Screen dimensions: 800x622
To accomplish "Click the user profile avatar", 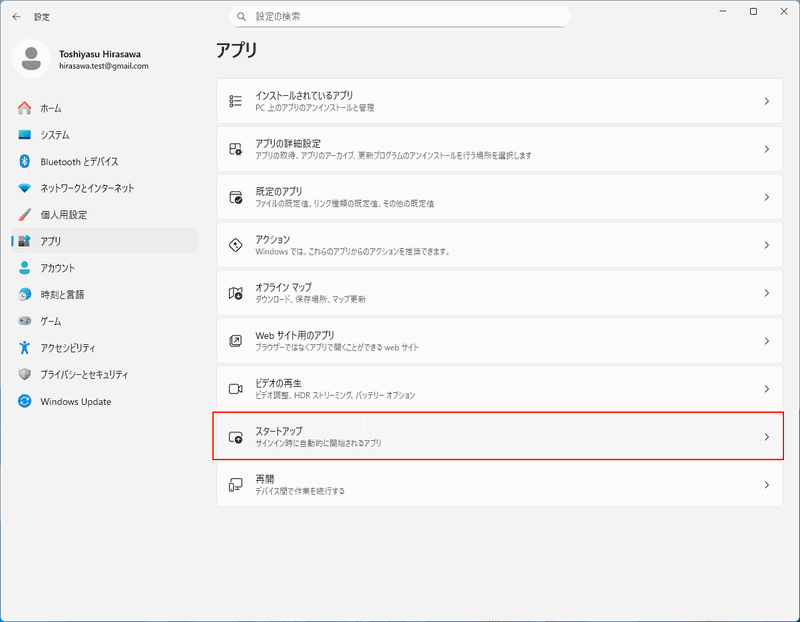I will coord(32,58).
